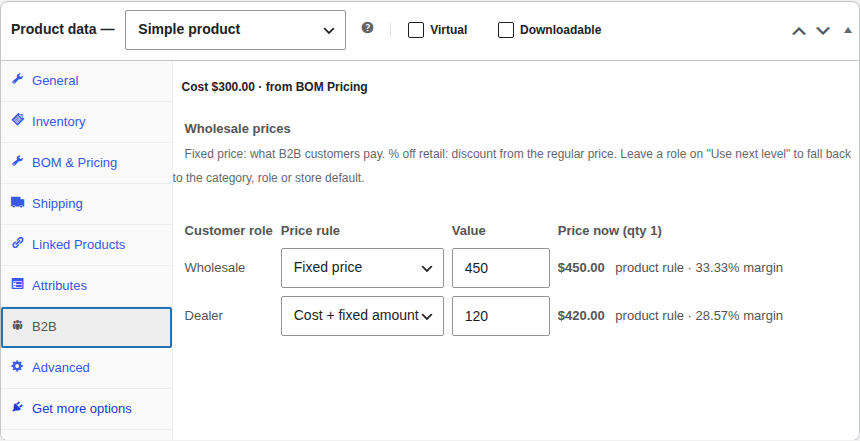Go to the Linked Products tab
860x441 pixels.
coord(87,245)
